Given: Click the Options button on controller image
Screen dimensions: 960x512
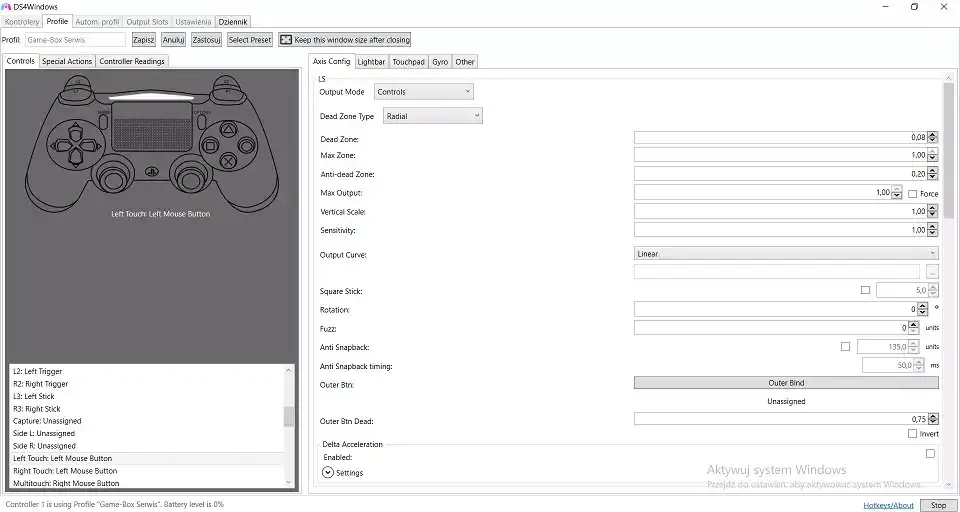Looking at the screenshot, I should pos(200,121).
